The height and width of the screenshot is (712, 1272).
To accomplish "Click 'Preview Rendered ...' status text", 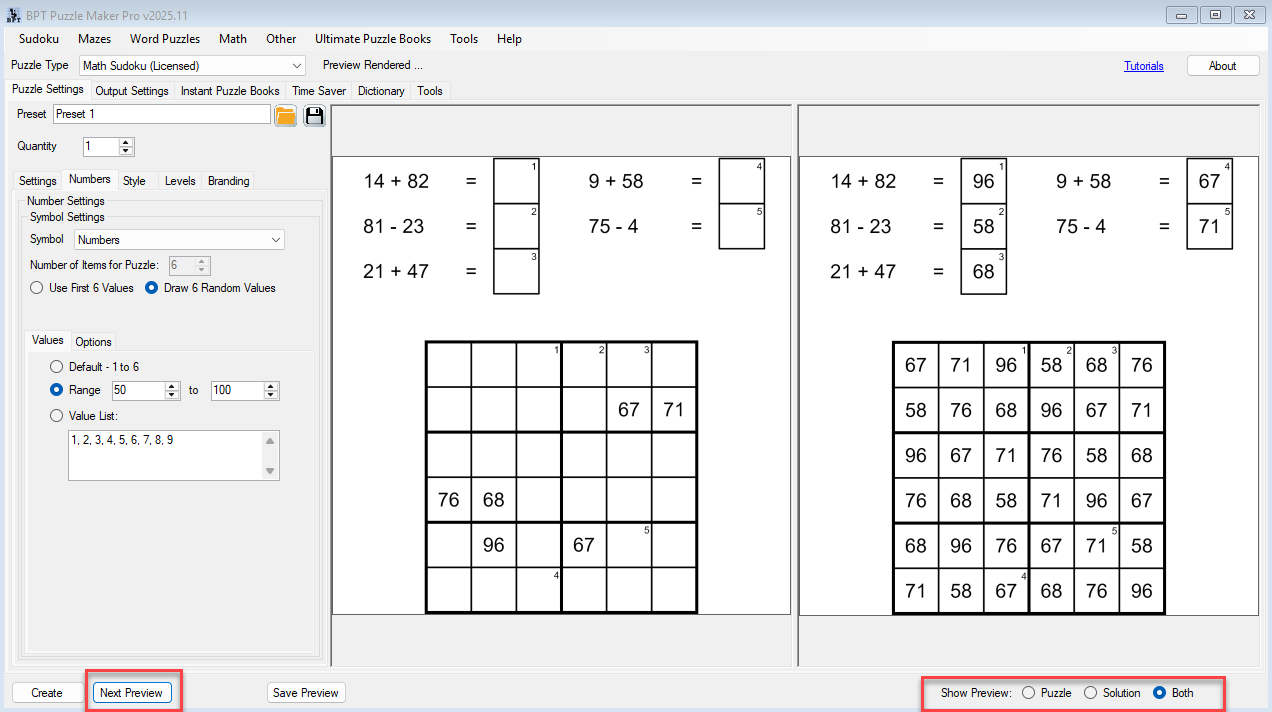I will [373, 65].
